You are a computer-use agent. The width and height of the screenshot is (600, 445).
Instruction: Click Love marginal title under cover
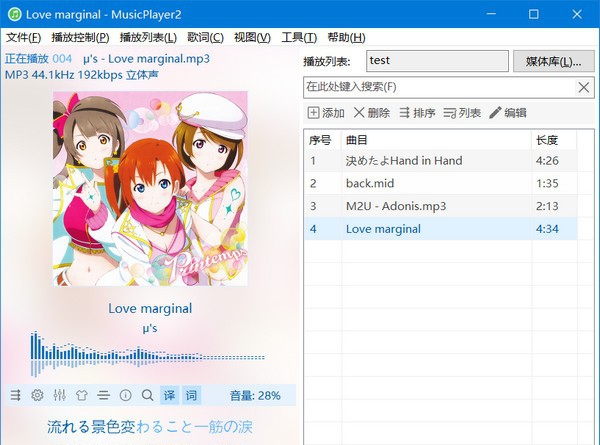pyautogui.click(x=150, y=308)
